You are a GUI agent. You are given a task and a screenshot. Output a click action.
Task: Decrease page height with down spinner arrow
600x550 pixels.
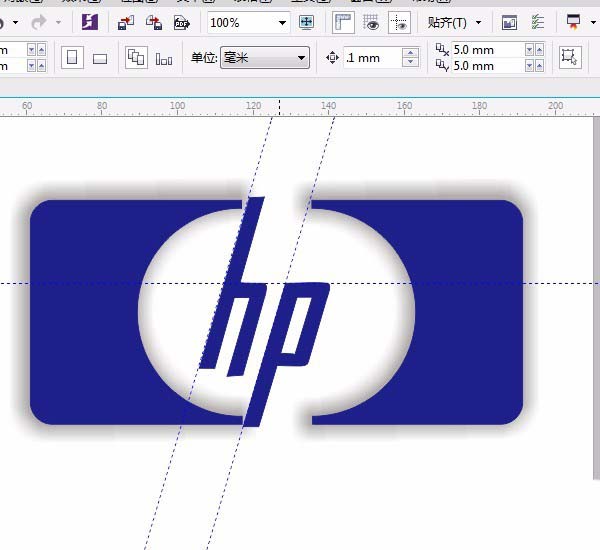pos(31,66)
